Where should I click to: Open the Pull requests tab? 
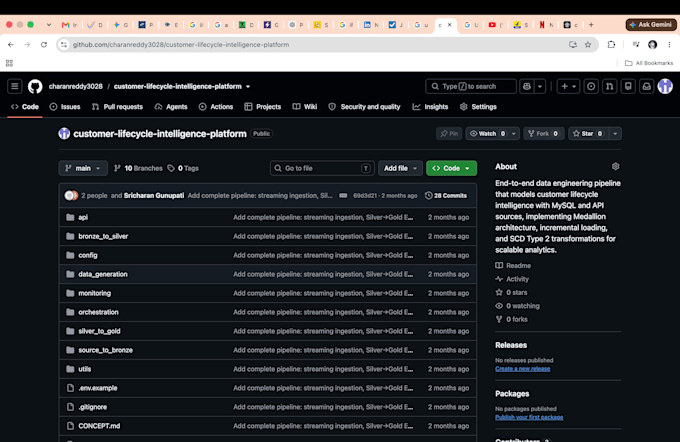(x=118, y=107)
